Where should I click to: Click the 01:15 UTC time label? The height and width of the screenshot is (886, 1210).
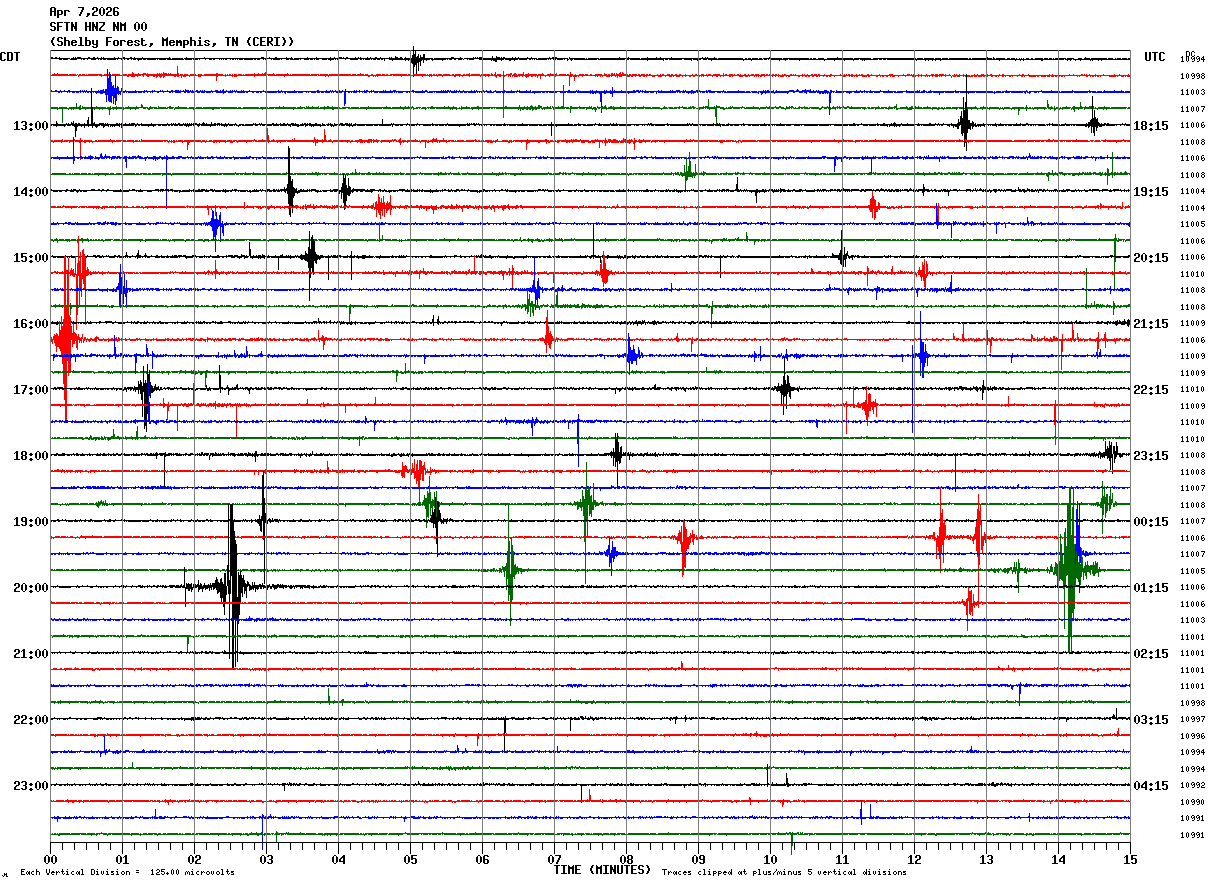[1151, 587]
